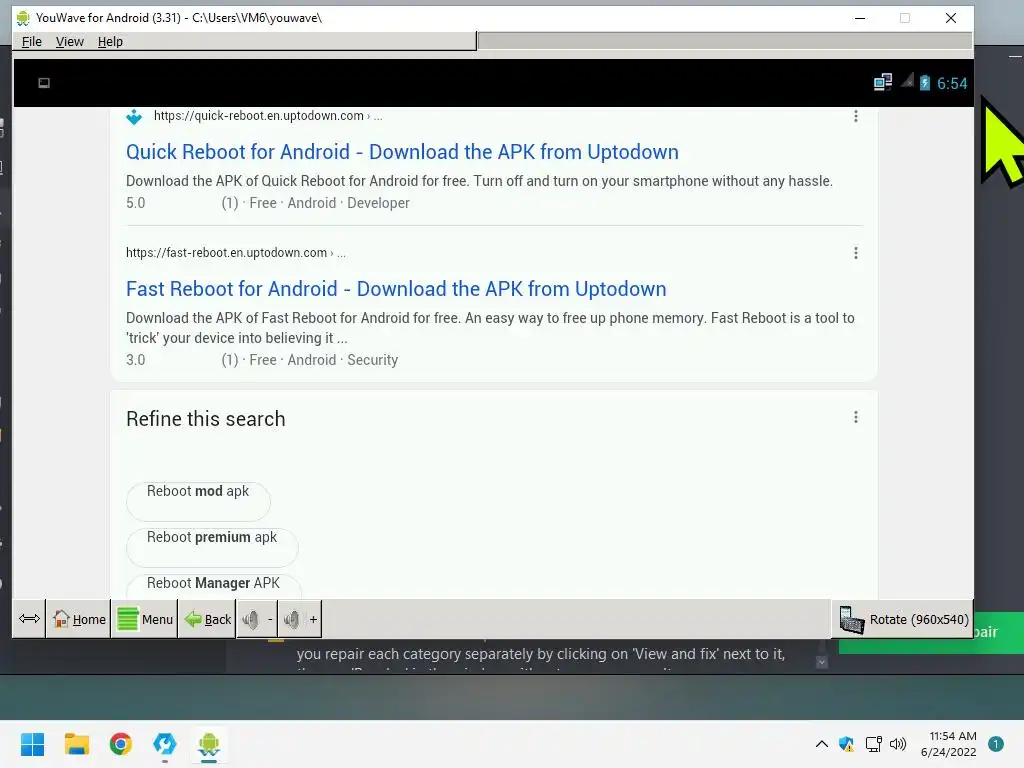Raise volume with the speaker plus button
Viewport: 1024px width, 768px height.
click(x=300, y=618)
